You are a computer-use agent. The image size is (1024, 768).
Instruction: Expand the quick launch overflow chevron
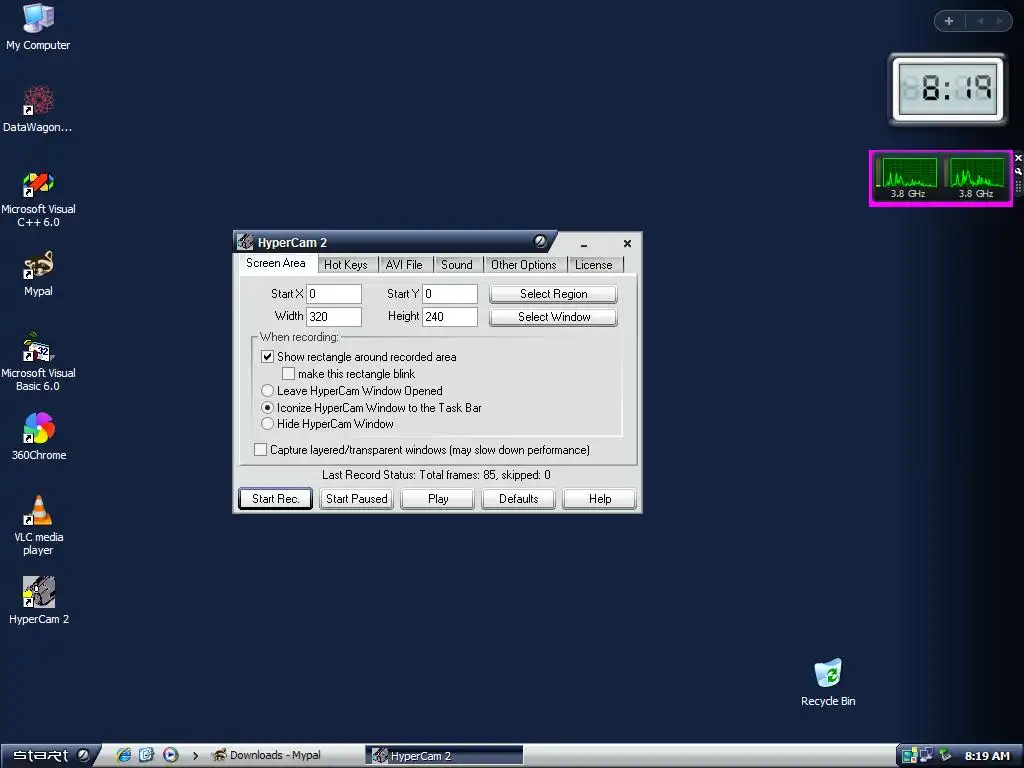(195, 756)
